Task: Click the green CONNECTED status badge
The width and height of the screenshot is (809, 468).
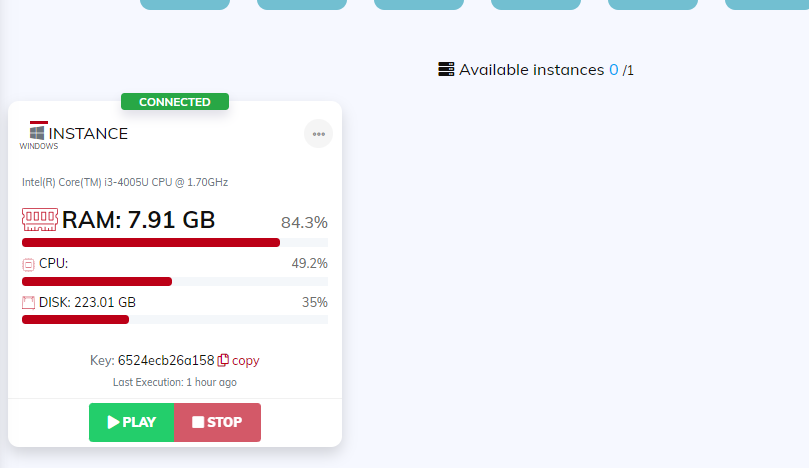Action: pos(175,101)
